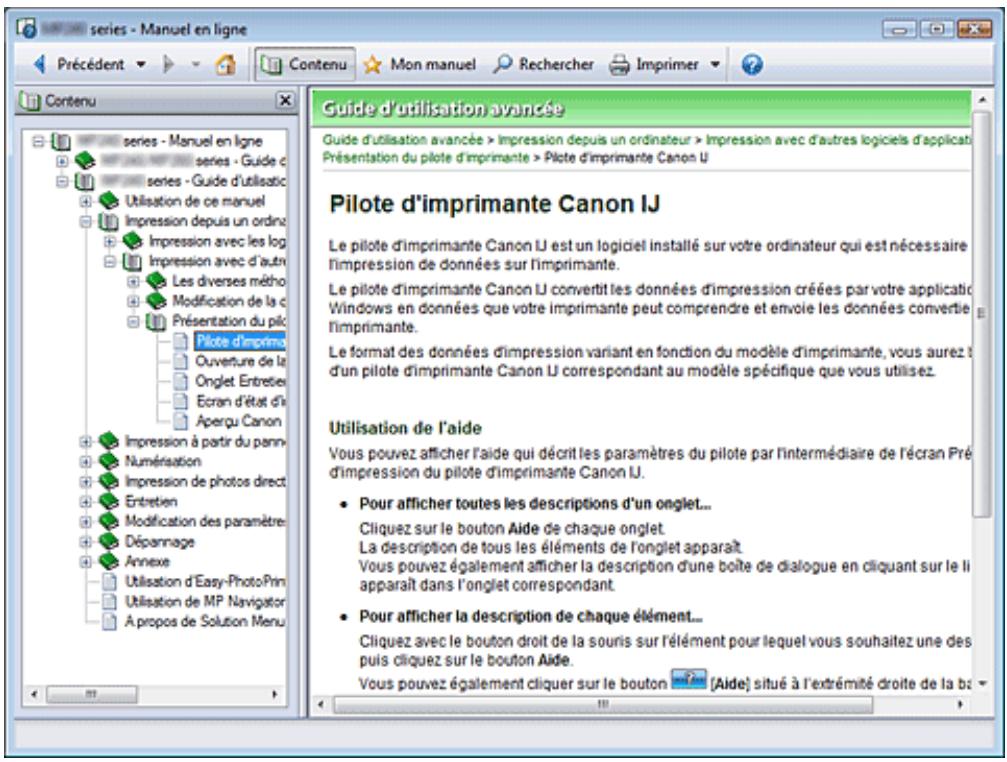Follow 'Guide d'utilisation avancée' breadcrumb link
1007x762 pixels.
click(x=403, y=139)
